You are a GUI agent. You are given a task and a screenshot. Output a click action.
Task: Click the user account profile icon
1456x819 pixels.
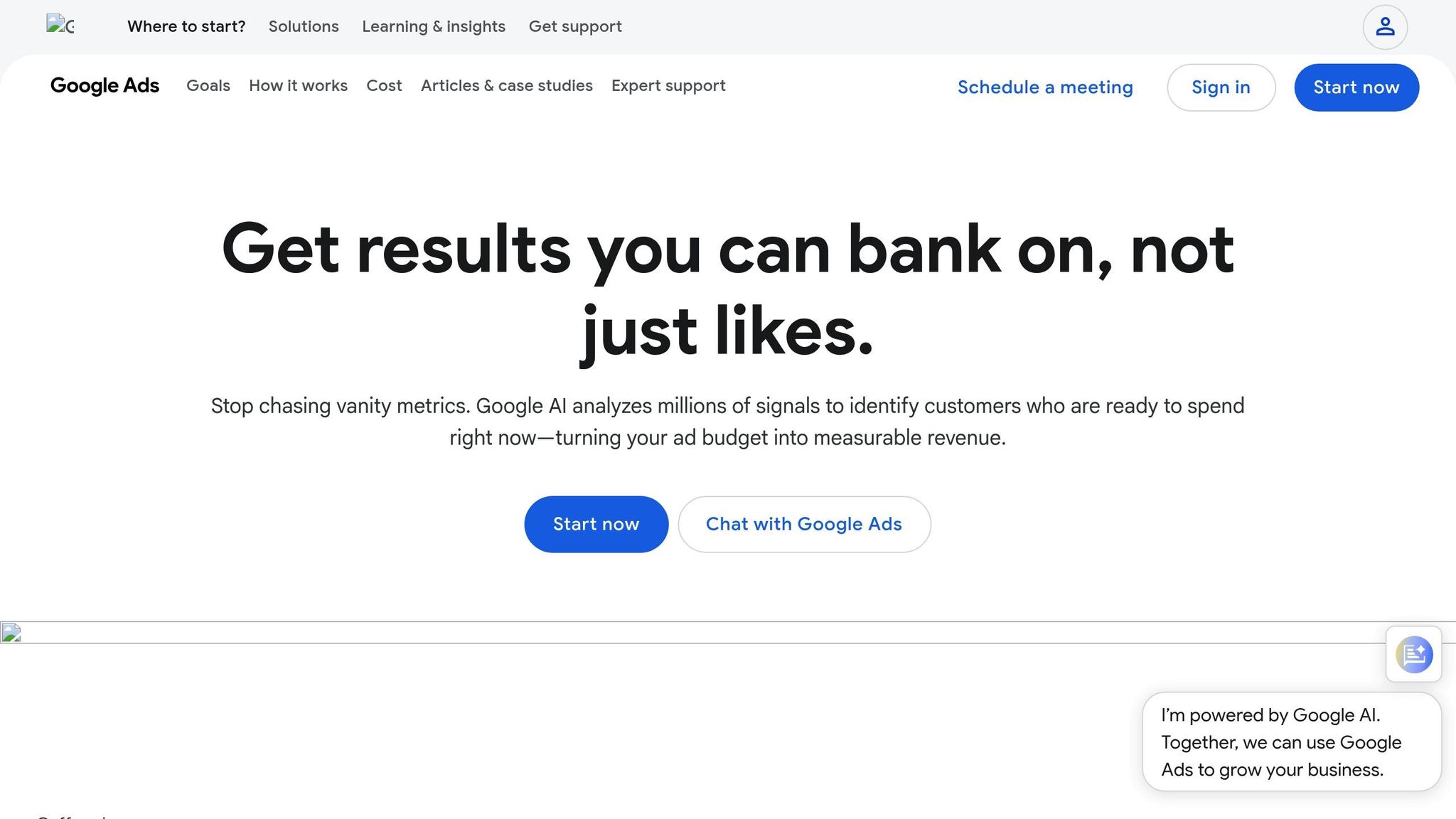click(x=1384, y=26)
